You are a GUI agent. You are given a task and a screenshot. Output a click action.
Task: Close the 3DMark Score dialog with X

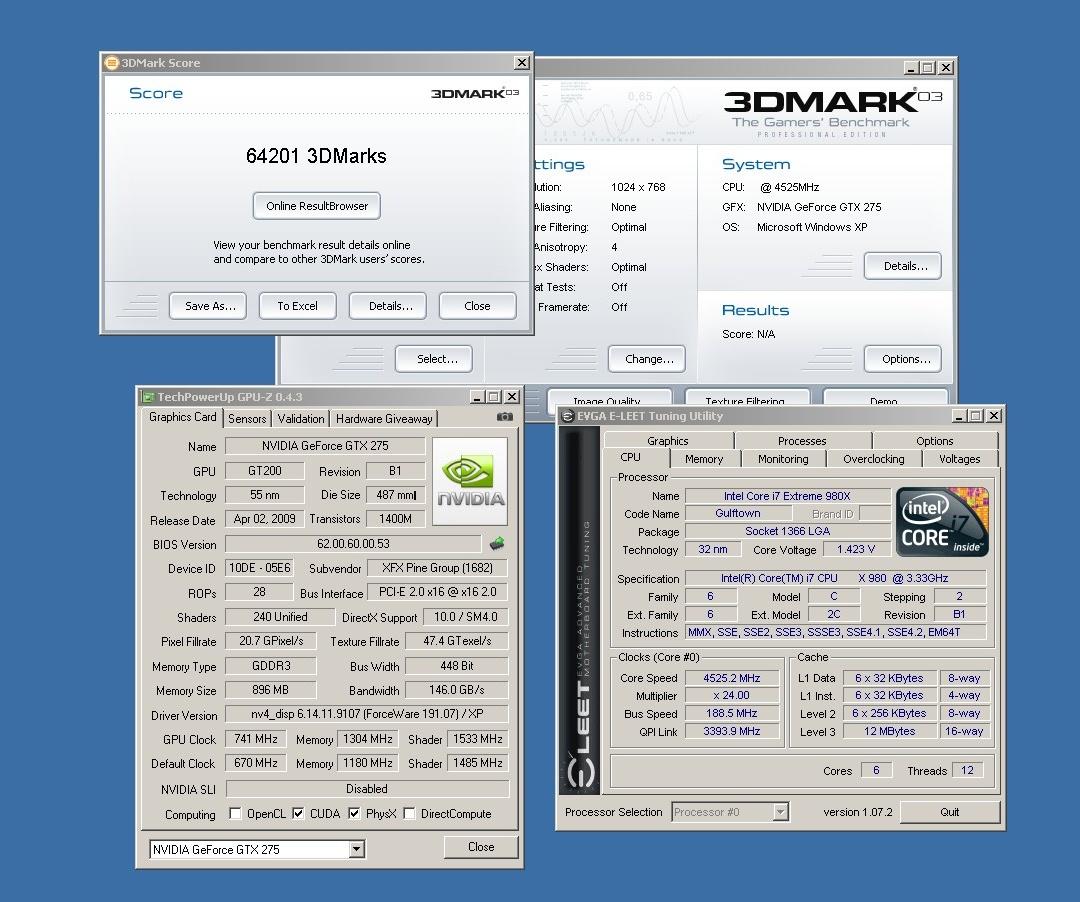coord(521,63)
